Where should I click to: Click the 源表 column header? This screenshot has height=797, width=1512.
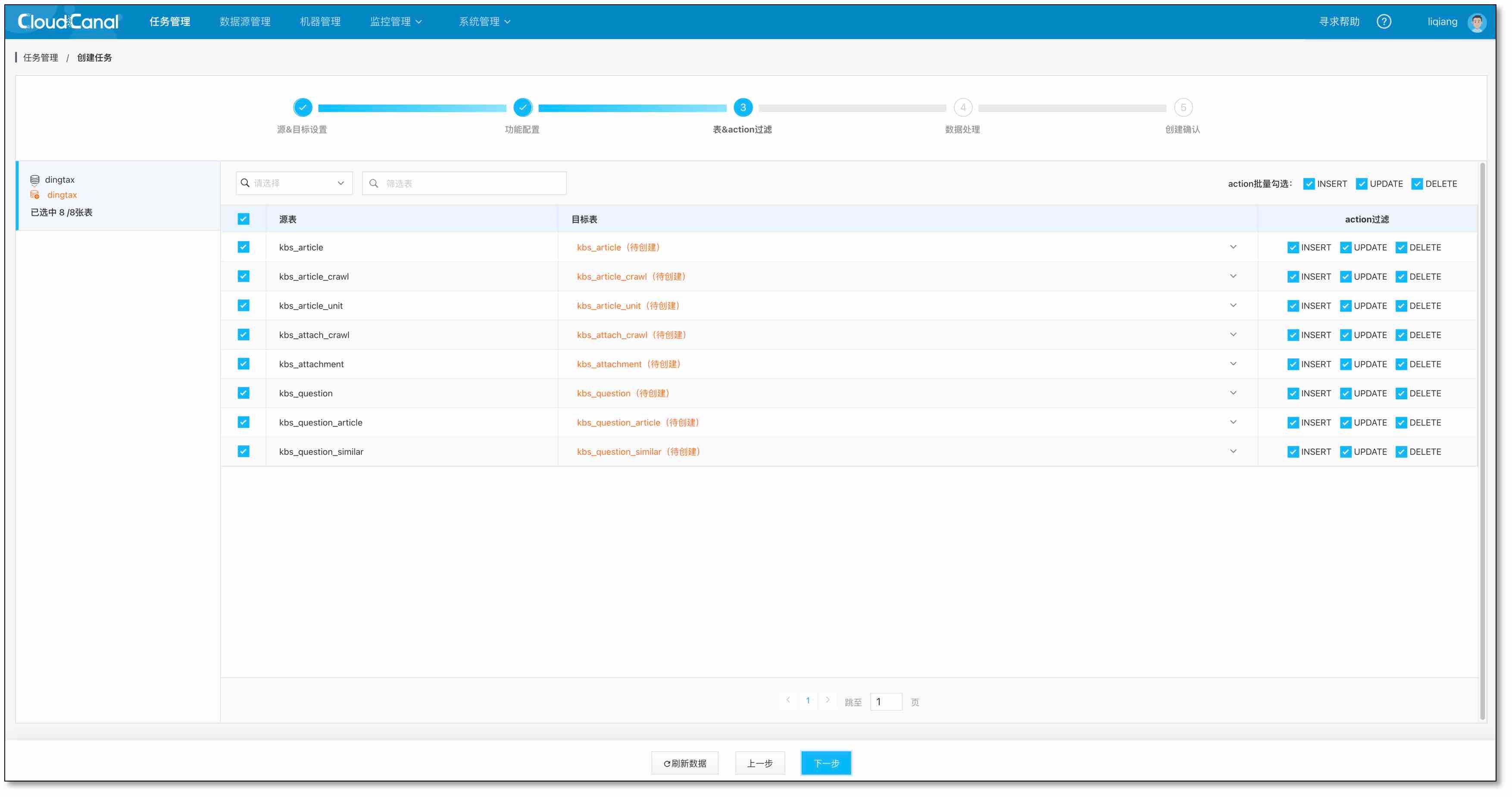click(x=287, y=219)
